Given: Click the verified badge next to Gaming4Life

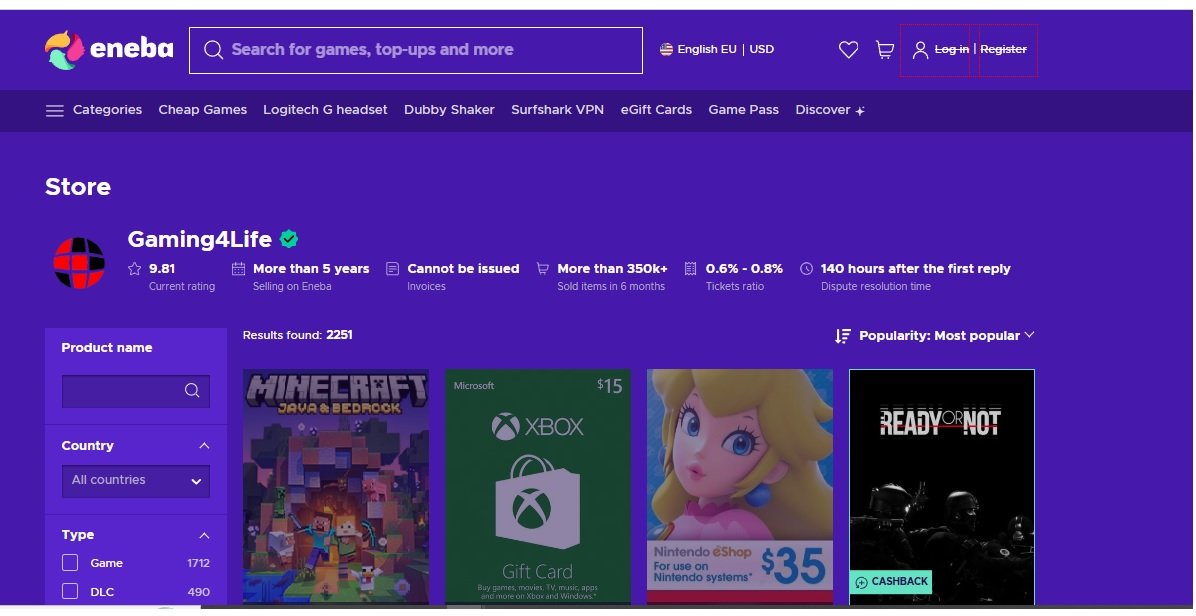Looking at the screenshot, I should coord(288,239).
